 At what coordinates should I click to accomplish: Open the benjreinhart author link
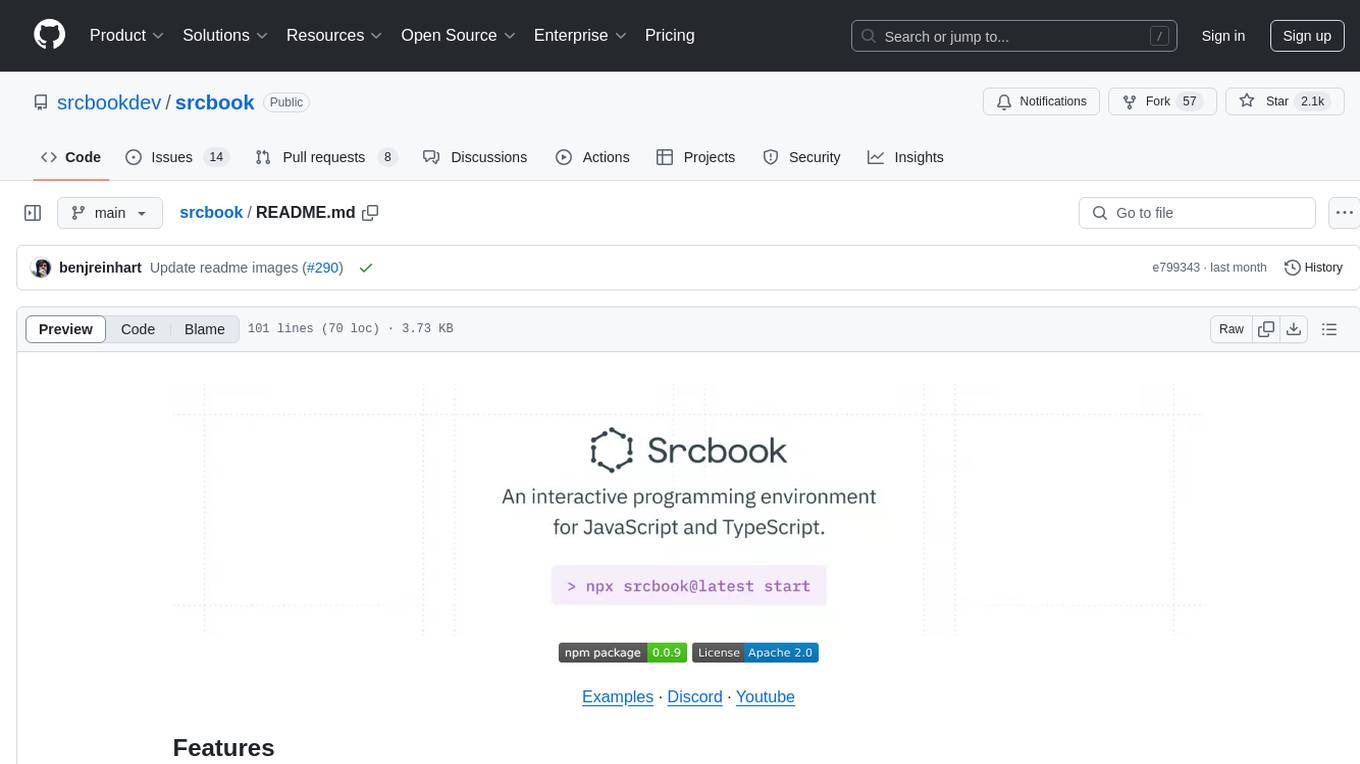(100, 268)
